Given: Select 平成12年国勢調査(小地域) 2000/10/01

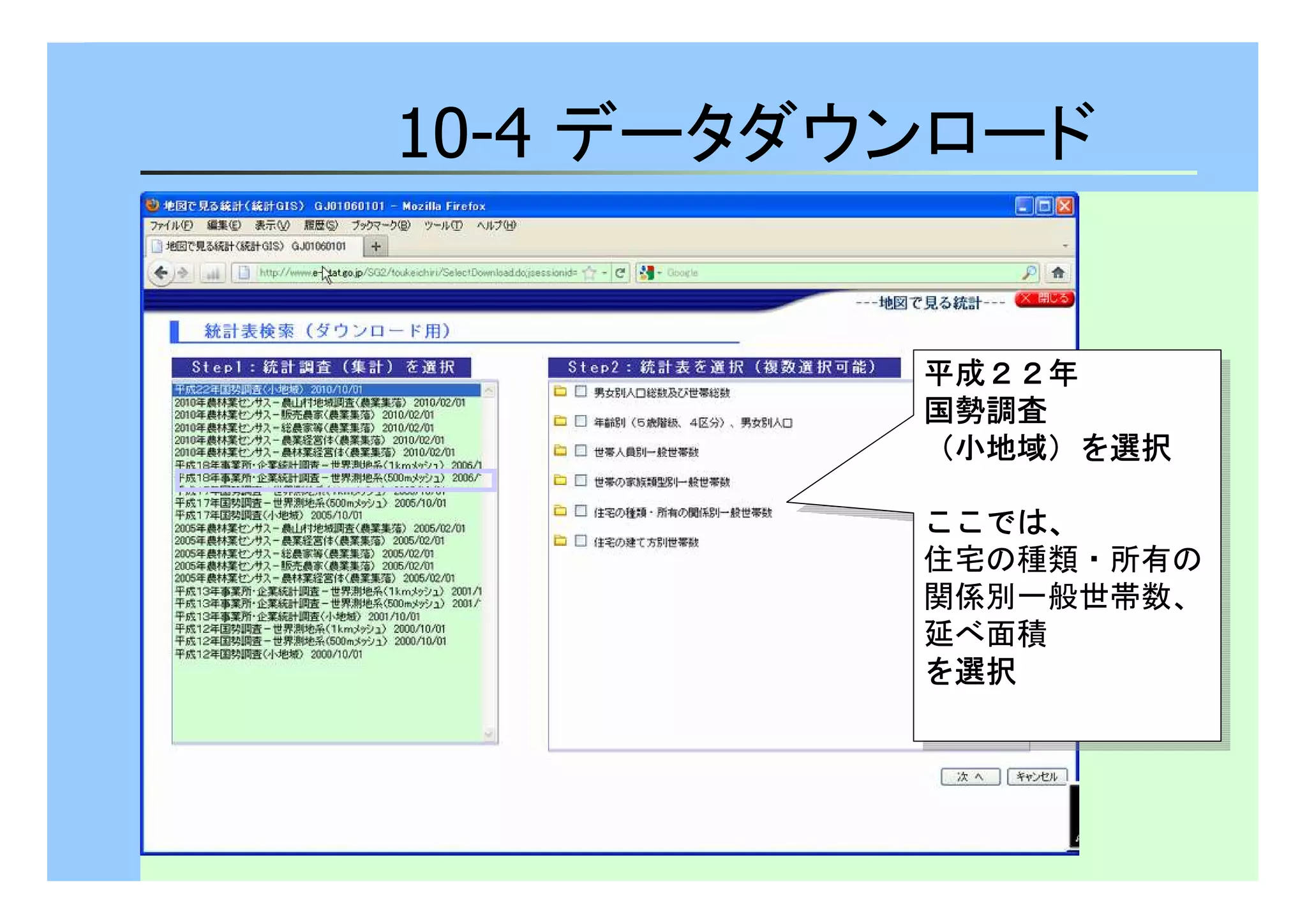Looking at the screenshot, I should 327,654.
